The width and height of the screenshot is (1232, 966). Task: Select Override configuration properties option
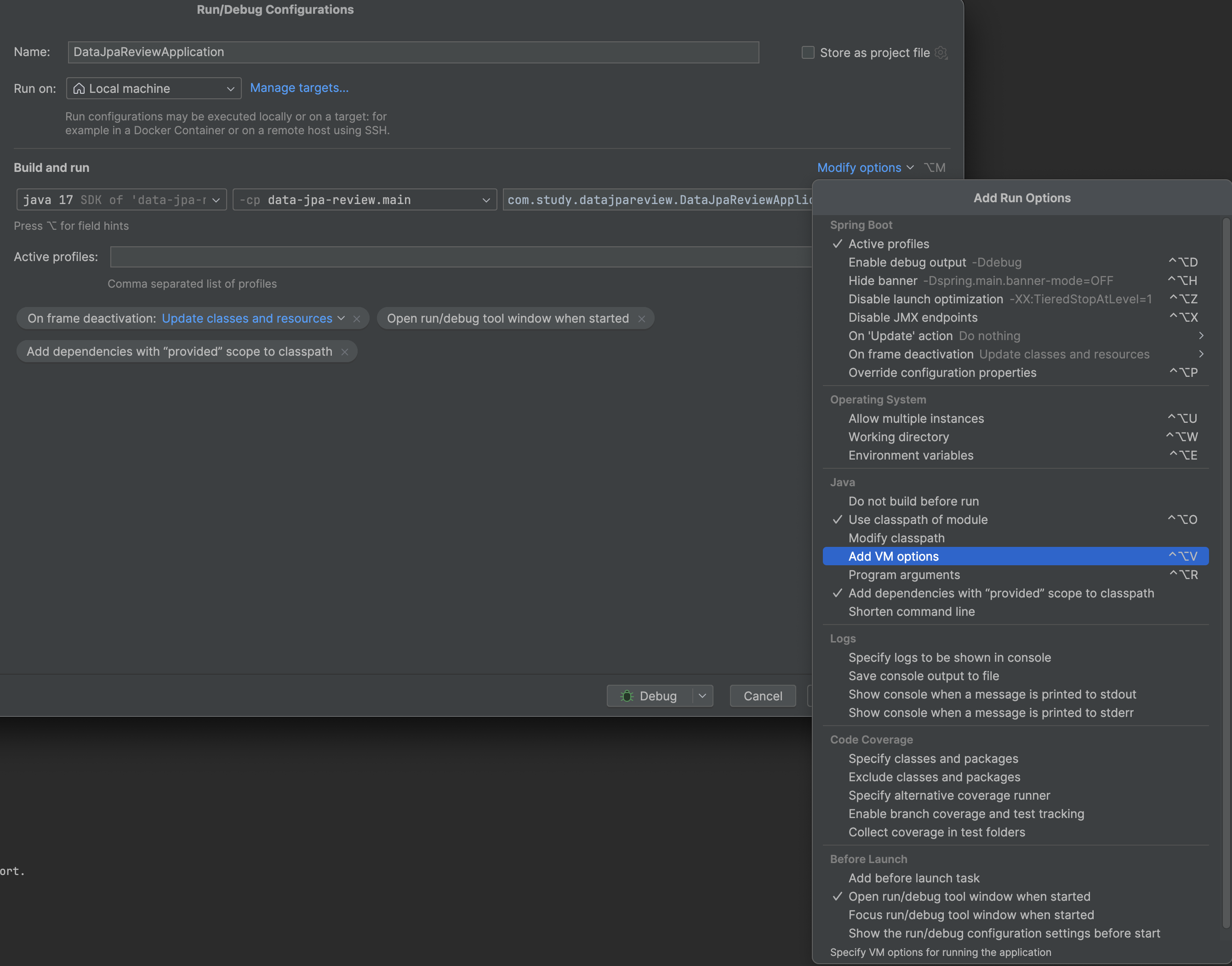click(x=1015, y=373)
